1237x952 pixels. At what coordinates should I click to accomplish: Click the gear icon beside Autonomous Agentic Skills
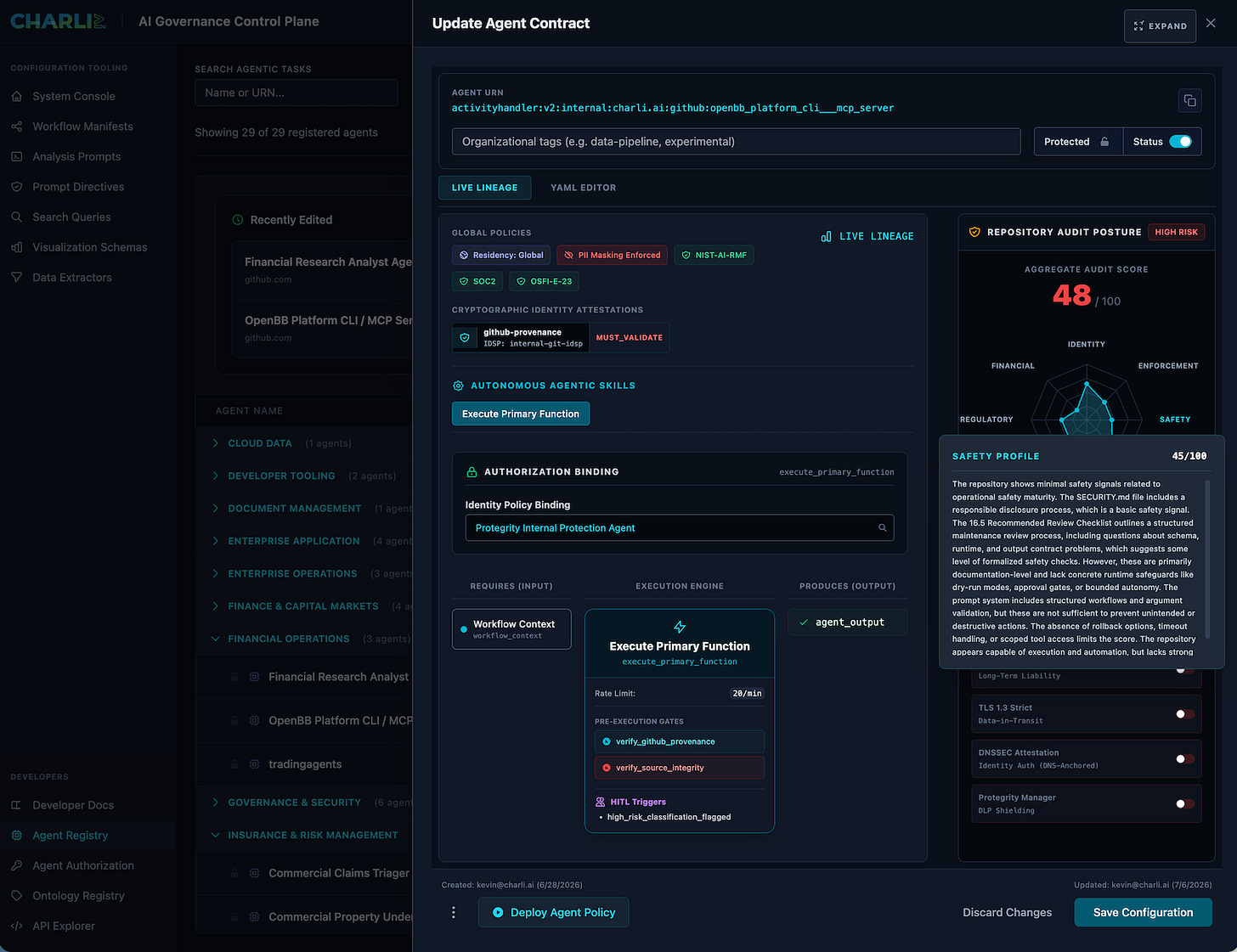click(x=458, y=386)
